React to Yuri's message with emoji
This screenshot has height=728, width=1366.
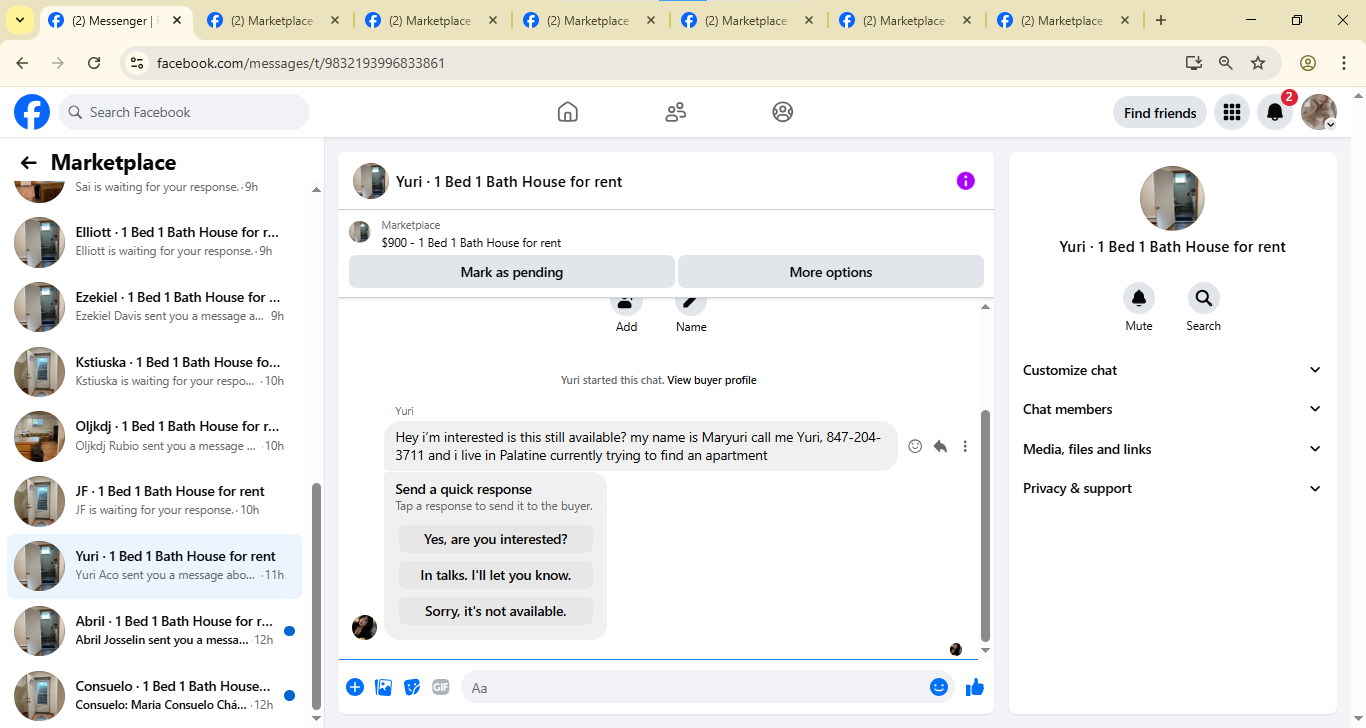tap(915, 446)
